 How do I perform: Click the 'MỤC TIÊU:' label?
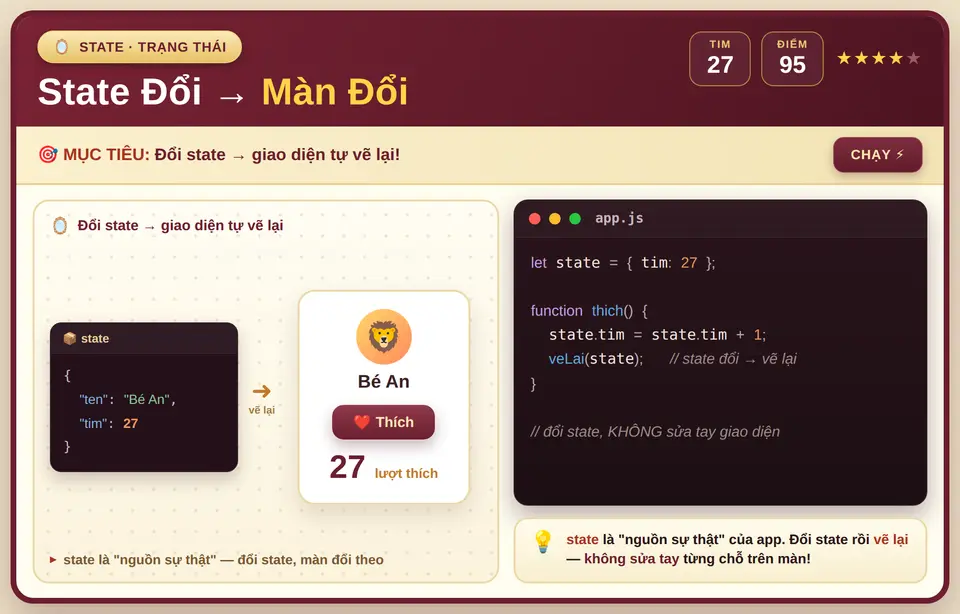click(107, 154)
